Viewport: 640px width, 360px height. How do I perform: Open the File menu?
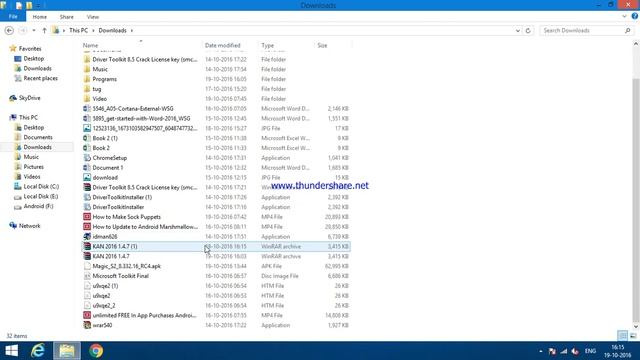13,16
